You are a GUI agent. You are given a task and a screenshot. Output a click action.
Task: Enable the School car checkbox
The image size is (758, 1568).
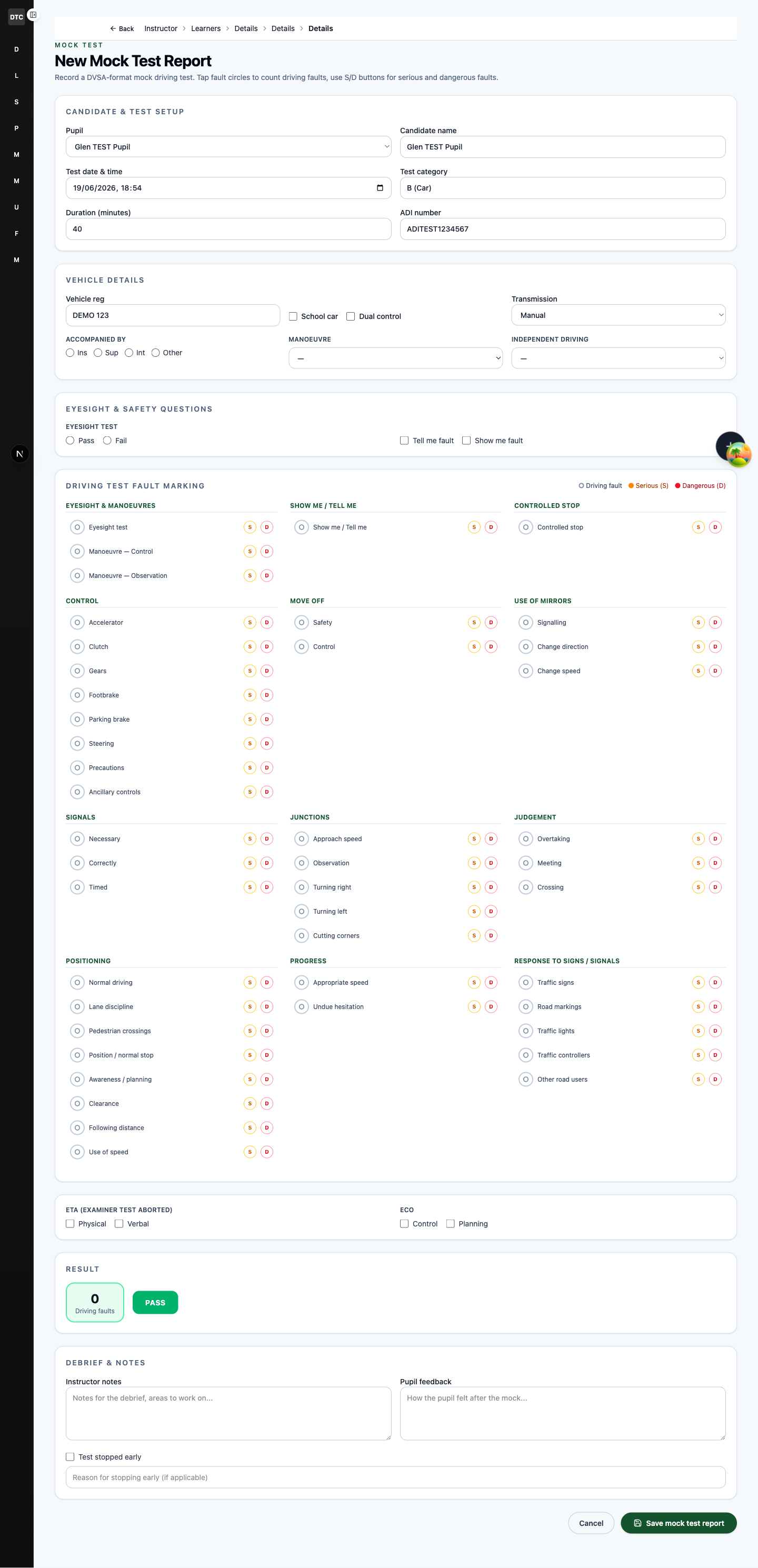point(293,316)
